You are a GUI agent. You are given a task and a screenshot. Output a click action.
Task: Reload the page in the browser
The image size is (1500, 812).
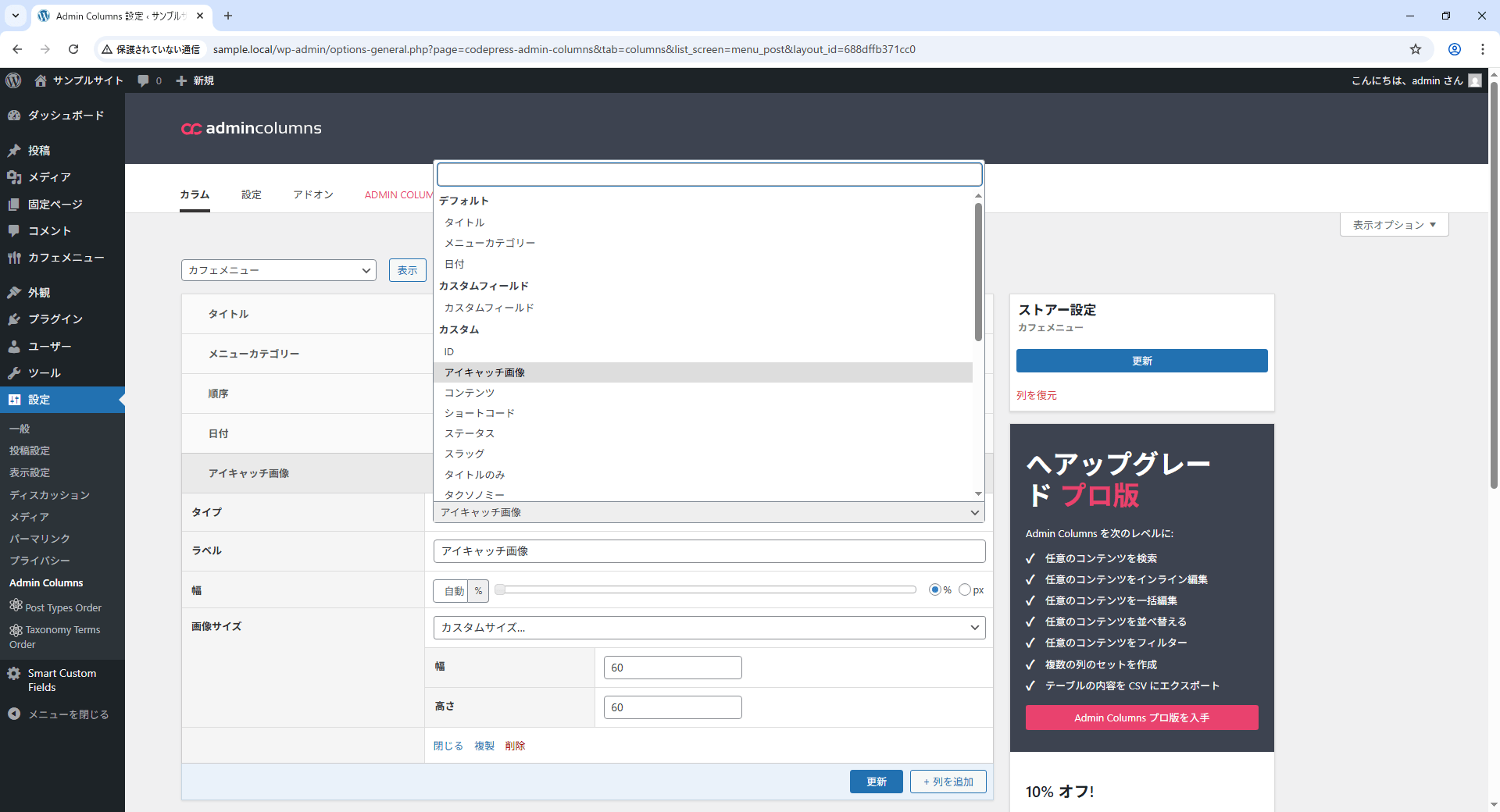pyautogui.click(x=73, y=49)
